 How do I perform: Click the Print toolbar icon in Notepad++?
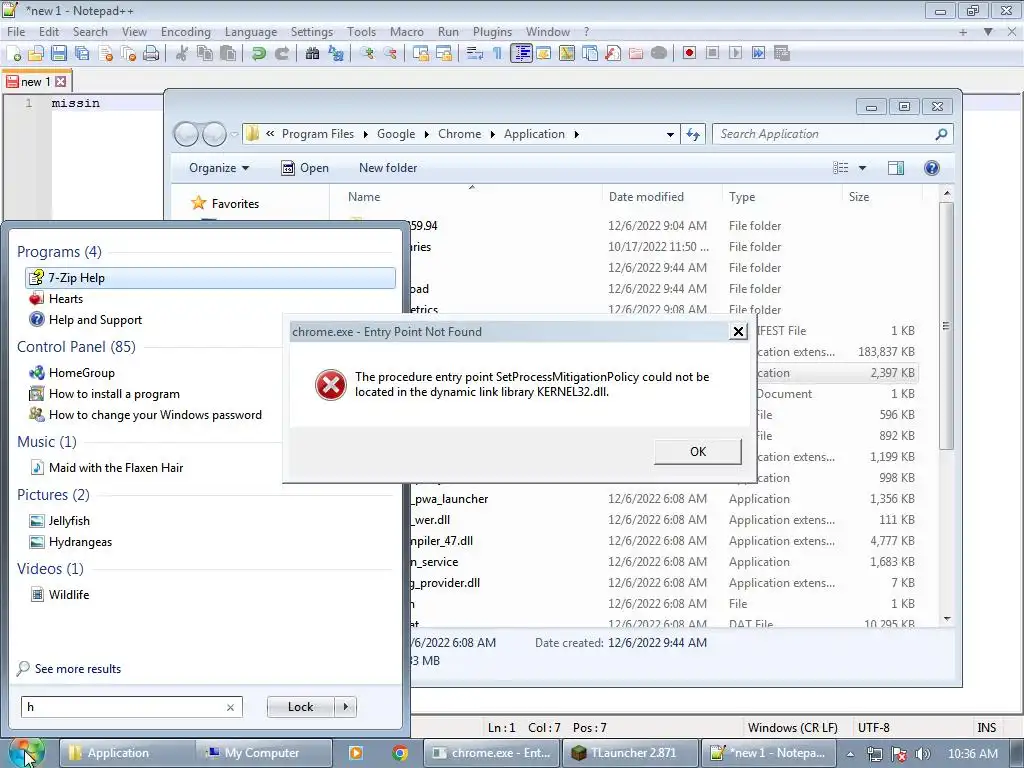pos(151,54)
